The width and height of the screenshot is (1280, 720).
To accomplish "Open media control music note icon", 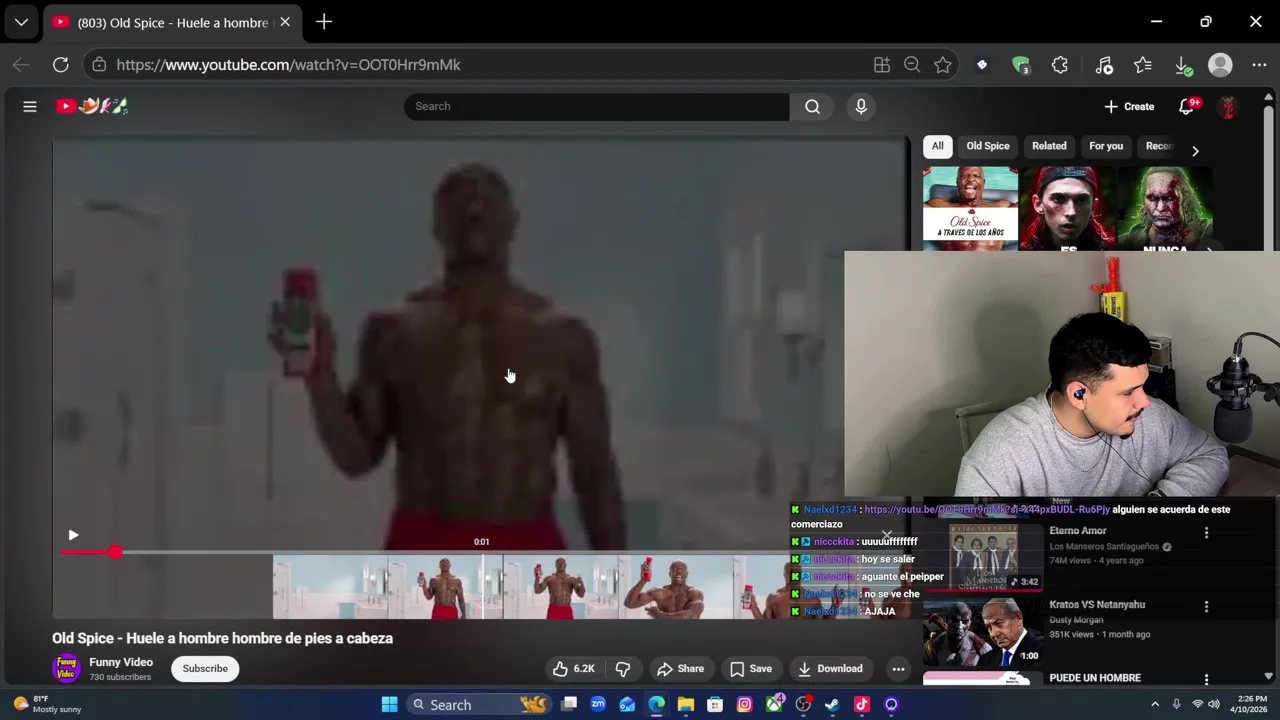I will coord(1104,65).
